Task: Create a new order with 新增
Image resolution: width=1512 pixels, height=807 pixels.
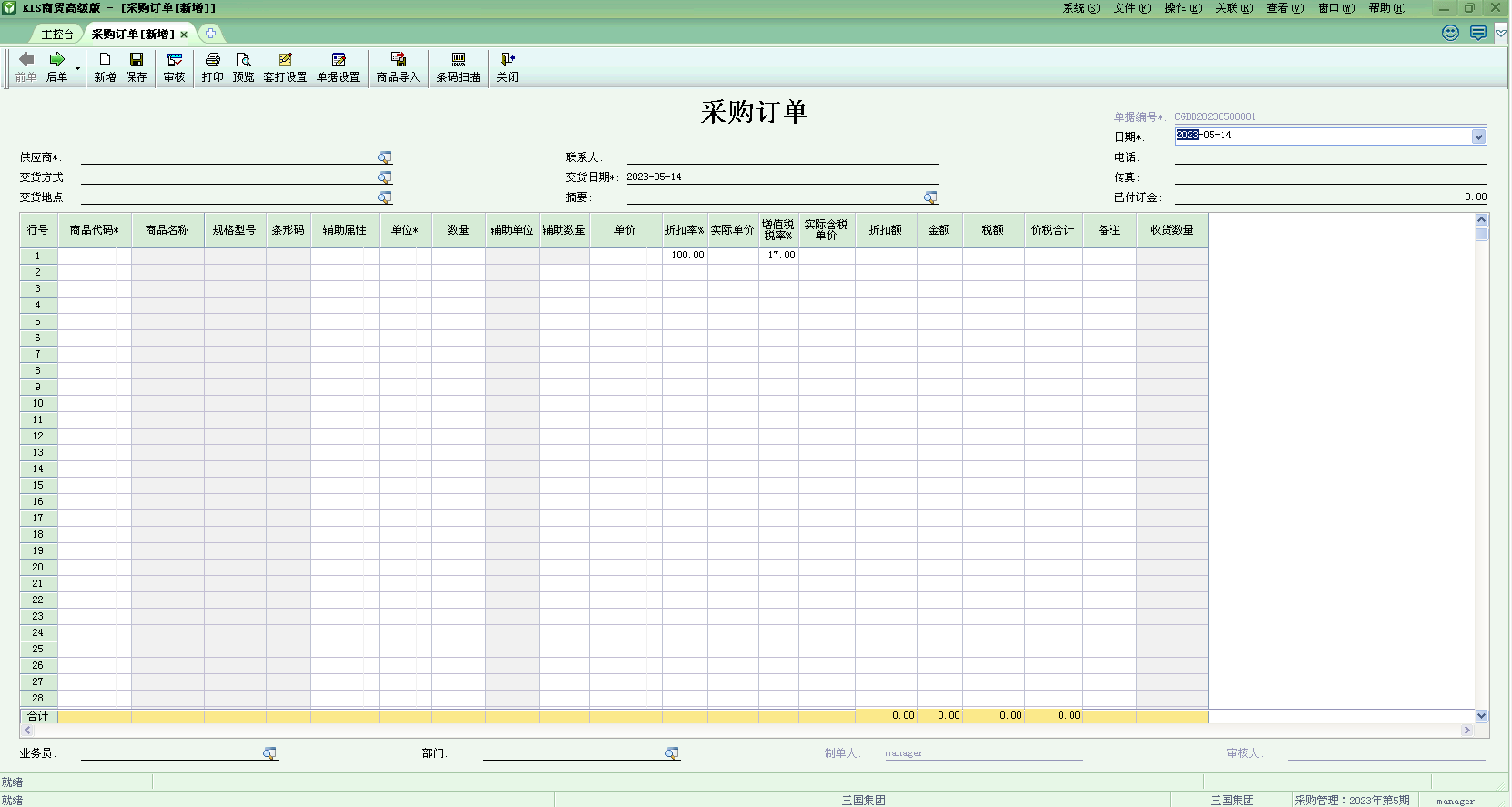Action: pos(105,67)
